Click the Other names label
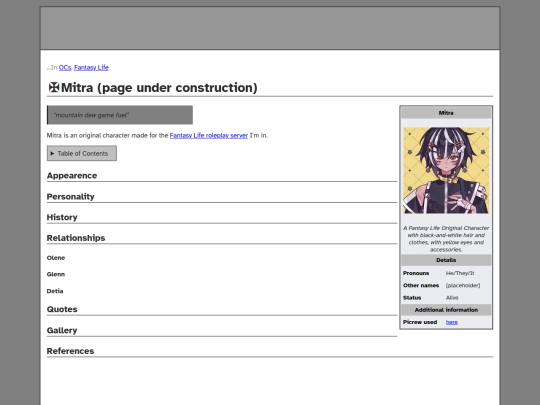 (x=421, y=285)
